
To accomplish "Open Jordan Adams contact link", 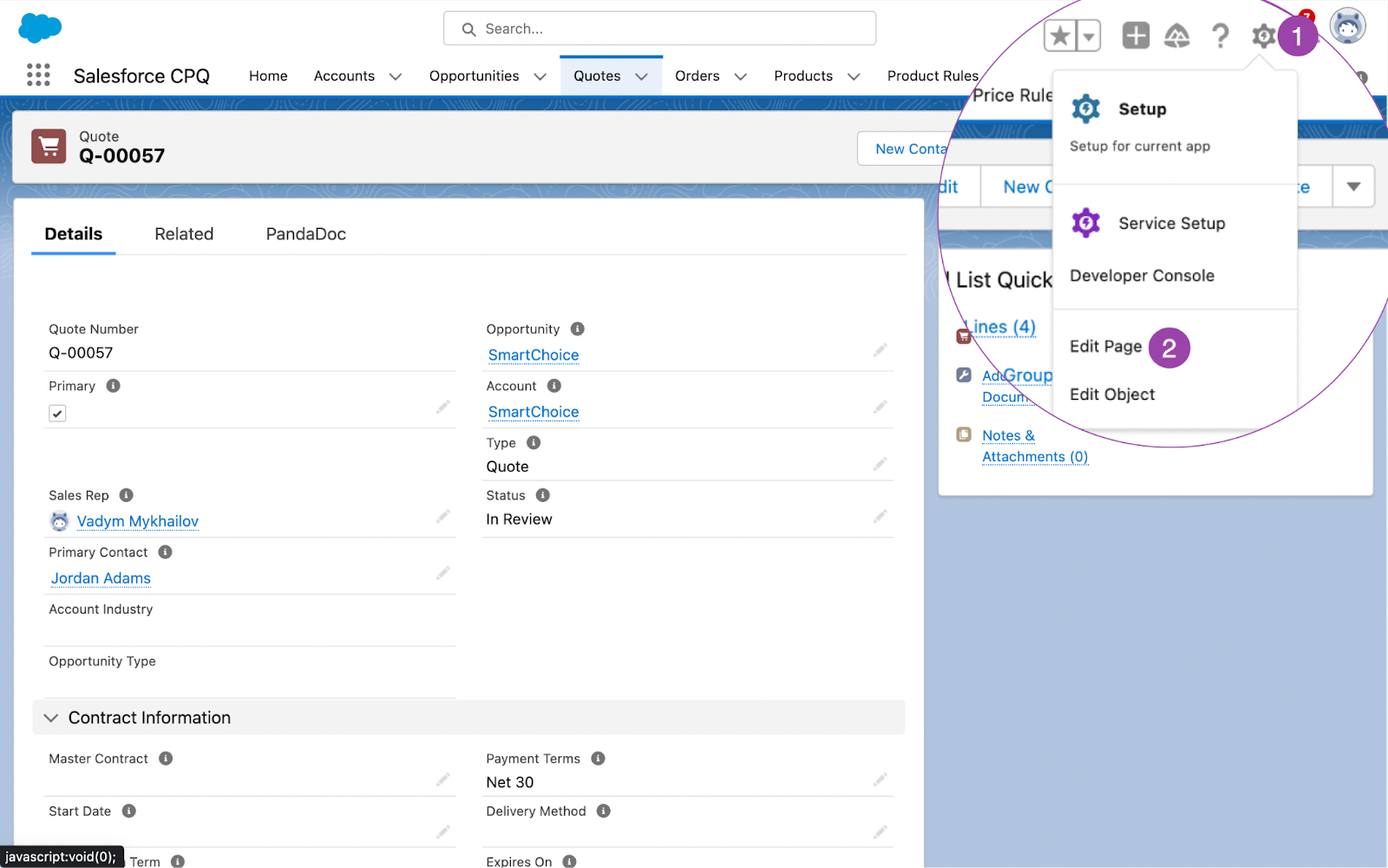I will 101,578.
